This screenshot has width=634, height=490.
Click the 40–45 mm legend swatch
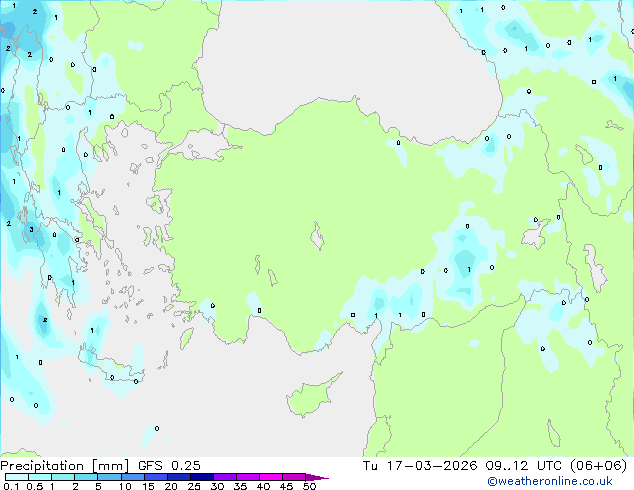point(271,477)
